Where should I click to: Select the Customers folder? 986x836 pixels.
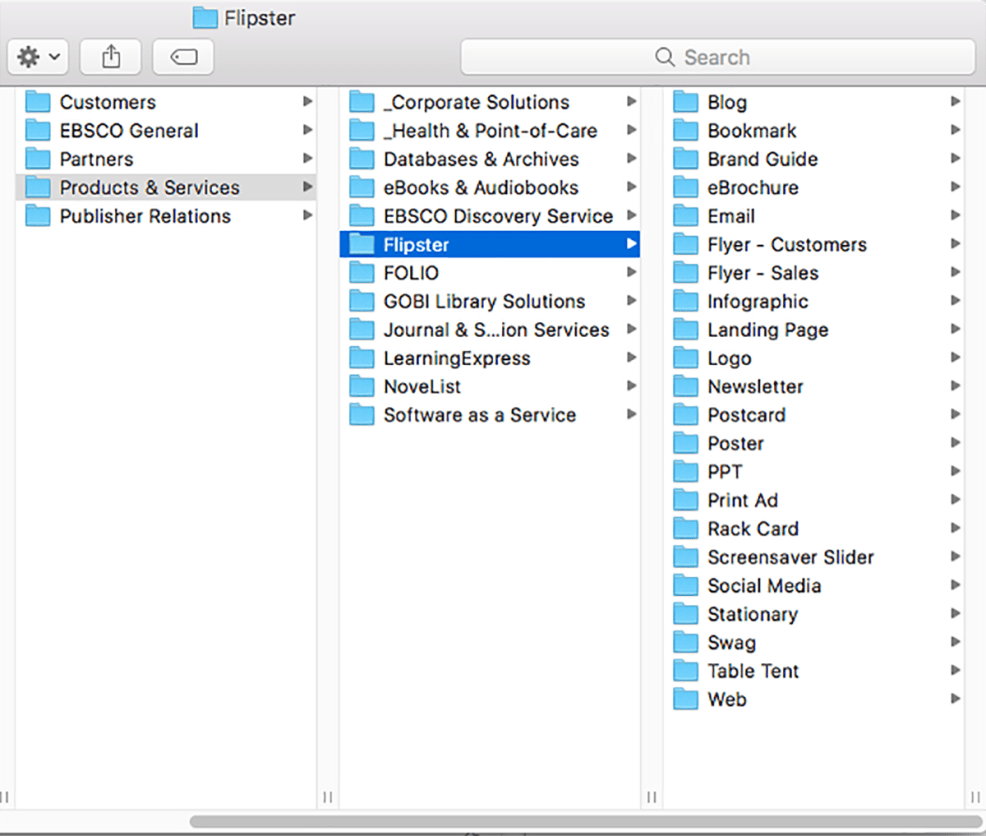click(x=107, y=102)
